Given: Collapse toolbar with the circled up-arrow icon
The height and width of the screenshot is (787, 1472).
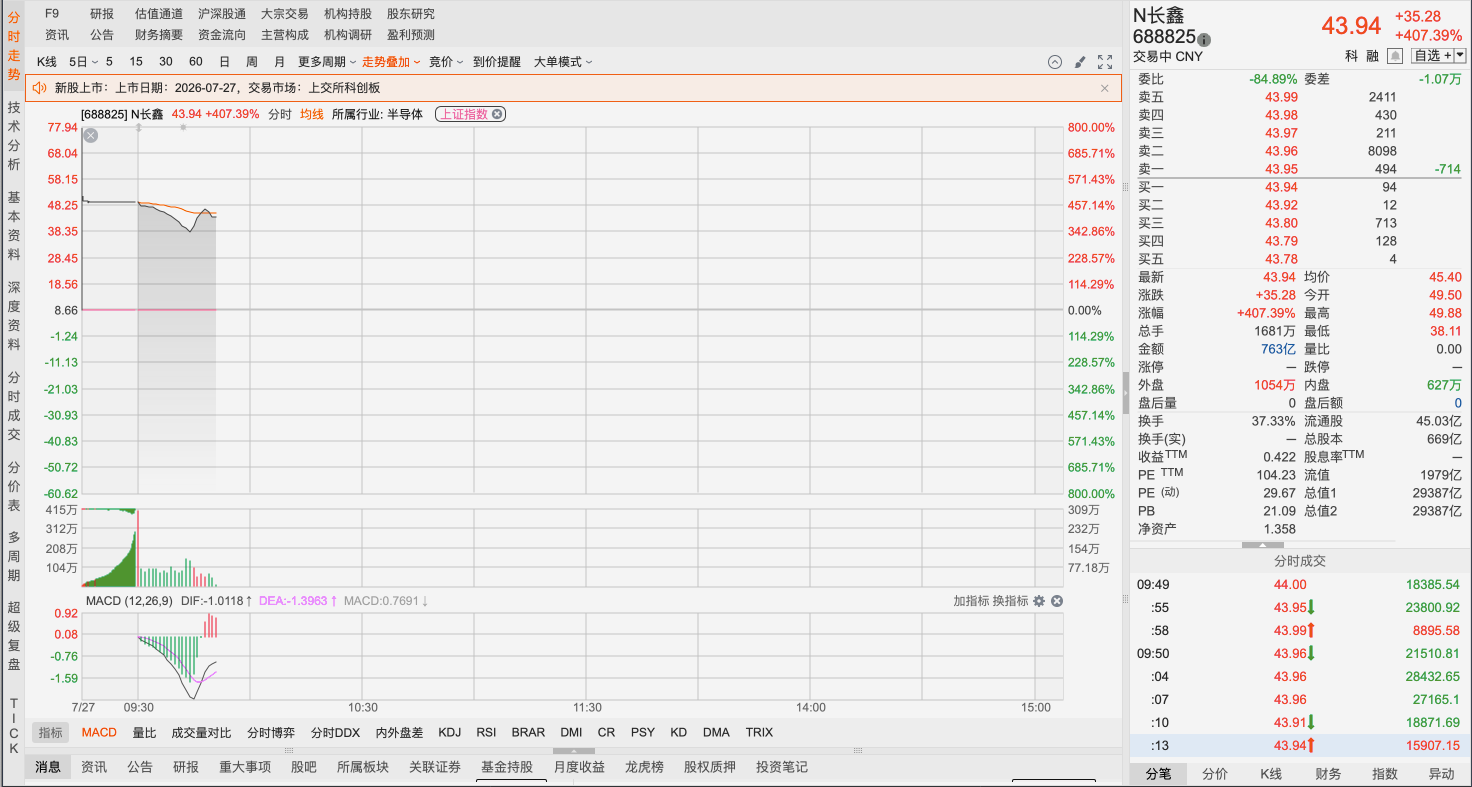Looking at the screenshot, I should coord(1054,62).
